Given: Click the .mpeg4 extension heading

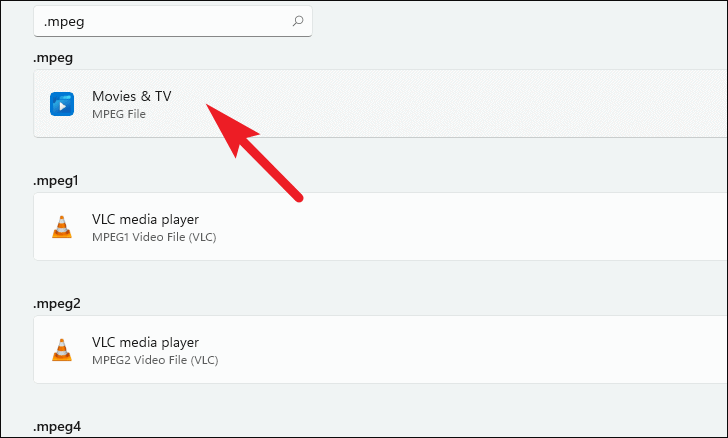Looking at the screenshot, I should pyautogui.click(x=57, y=426).
